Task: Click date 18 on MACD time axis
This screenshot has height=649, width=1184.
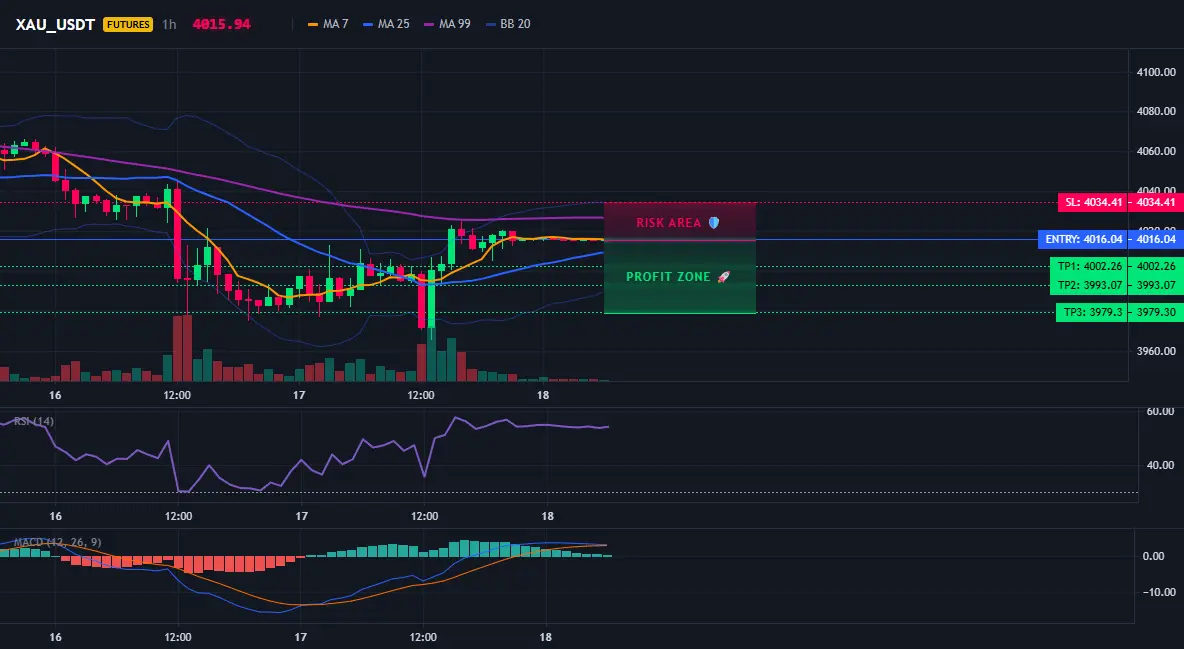Action: point(546,637)
